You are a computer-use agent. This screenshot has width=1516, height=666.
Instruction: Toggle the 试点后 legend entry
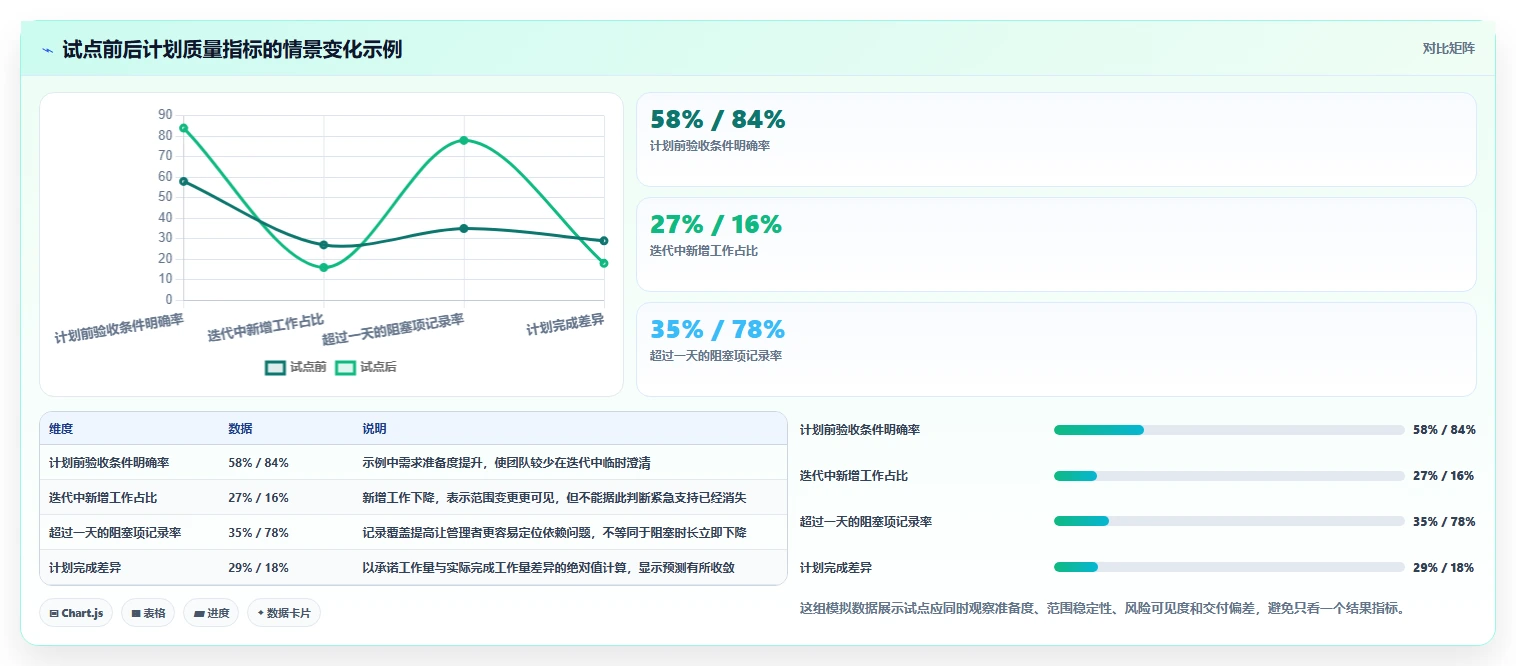point(366,367)
